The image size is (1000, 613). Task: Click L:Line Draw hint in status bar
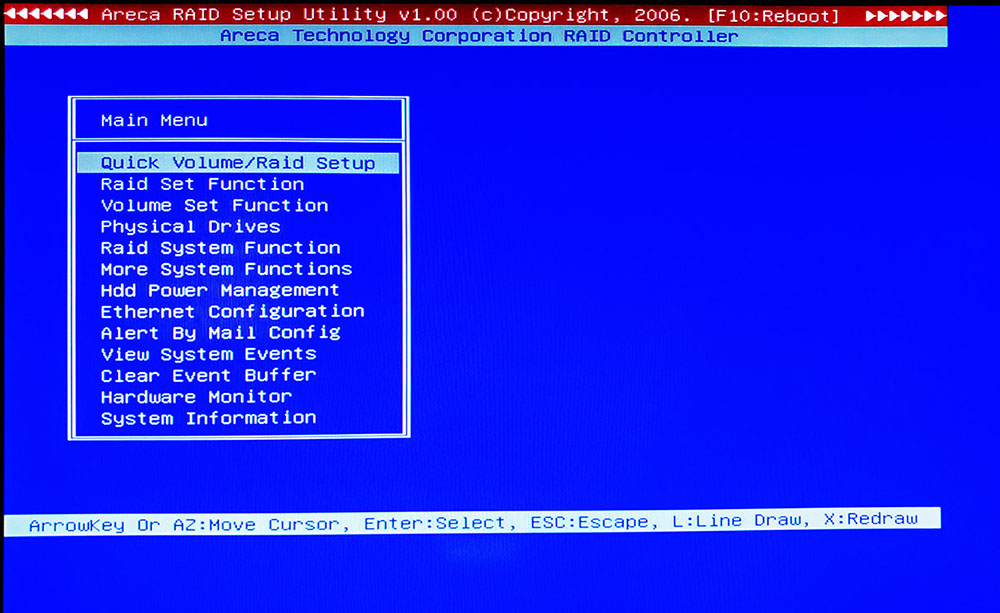pos(735,521)
